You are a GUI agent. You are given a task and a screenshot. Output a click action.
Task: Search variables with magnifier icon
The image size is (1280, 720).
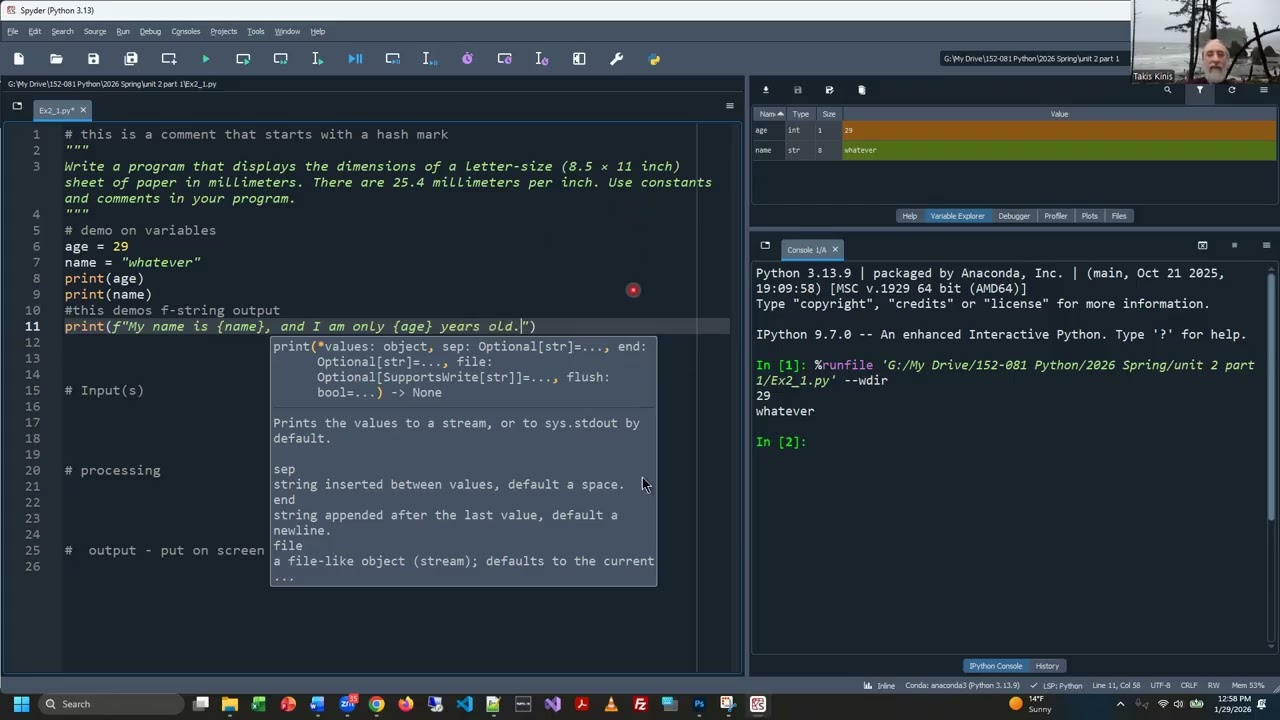pyautogui.click(x=1167, y=90)
